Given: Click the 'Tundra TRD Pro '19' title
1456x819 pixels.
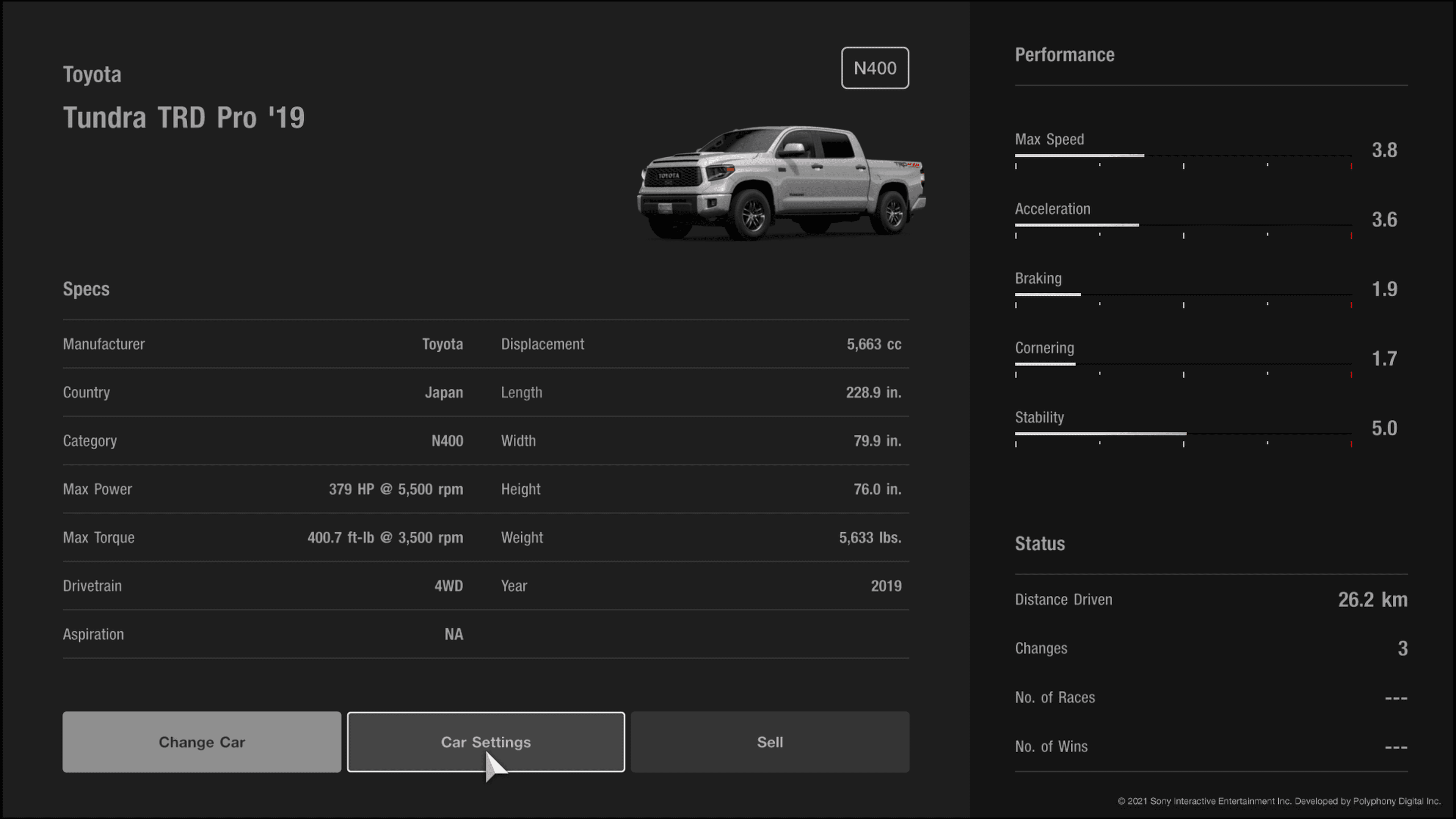Looking at the screenshot, I should [184, 118].
